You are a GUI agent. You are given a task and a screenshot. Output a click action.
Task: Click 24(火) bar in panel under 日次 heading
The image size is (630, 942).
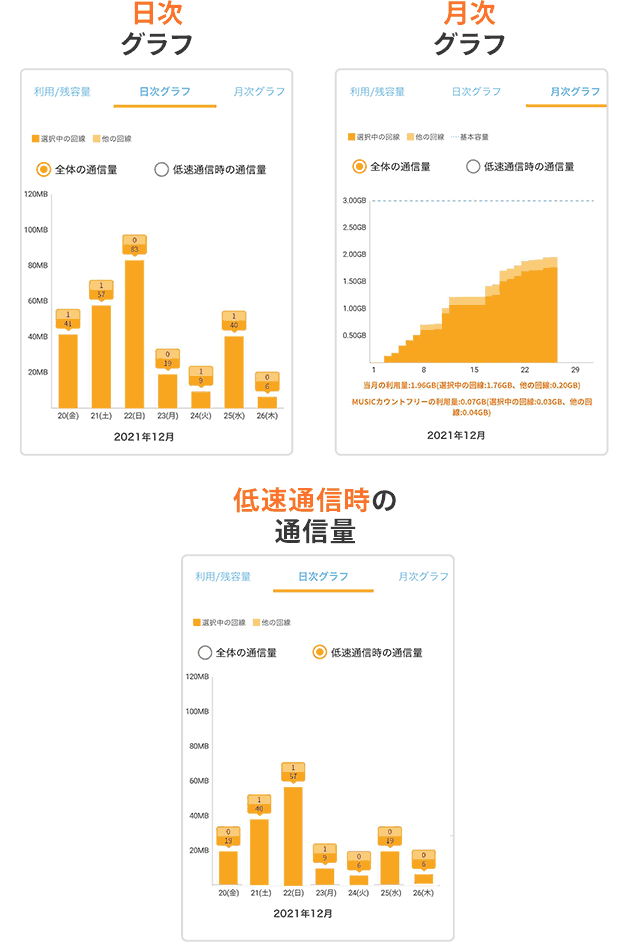[x=201, y=400]
